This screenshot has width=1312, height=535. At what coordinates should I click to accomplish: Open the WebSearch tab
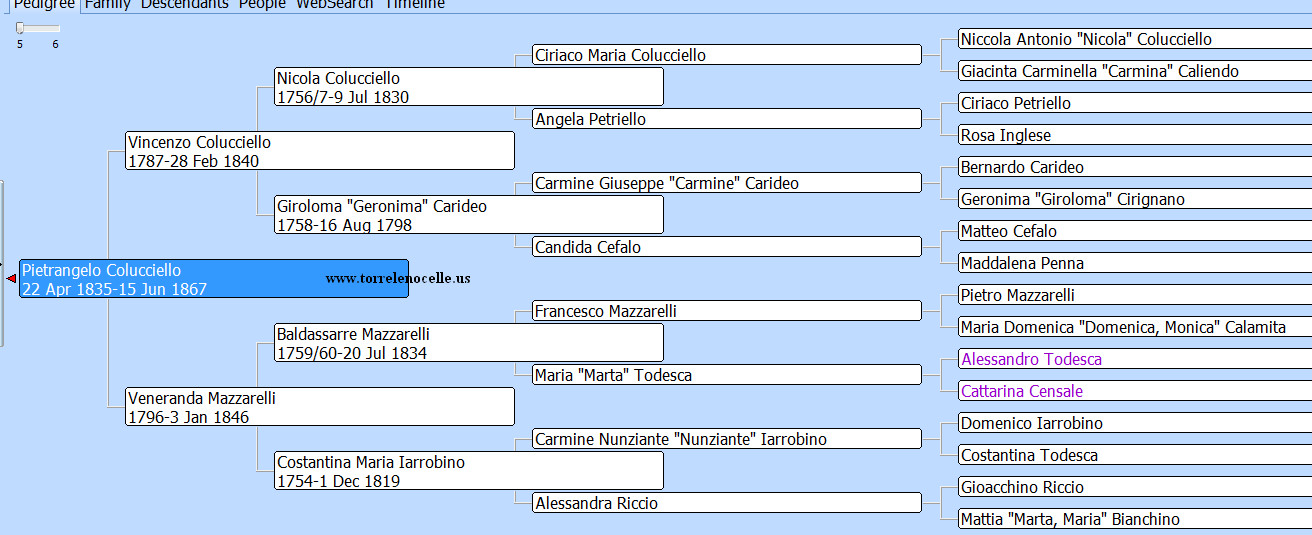click(334, 4)
